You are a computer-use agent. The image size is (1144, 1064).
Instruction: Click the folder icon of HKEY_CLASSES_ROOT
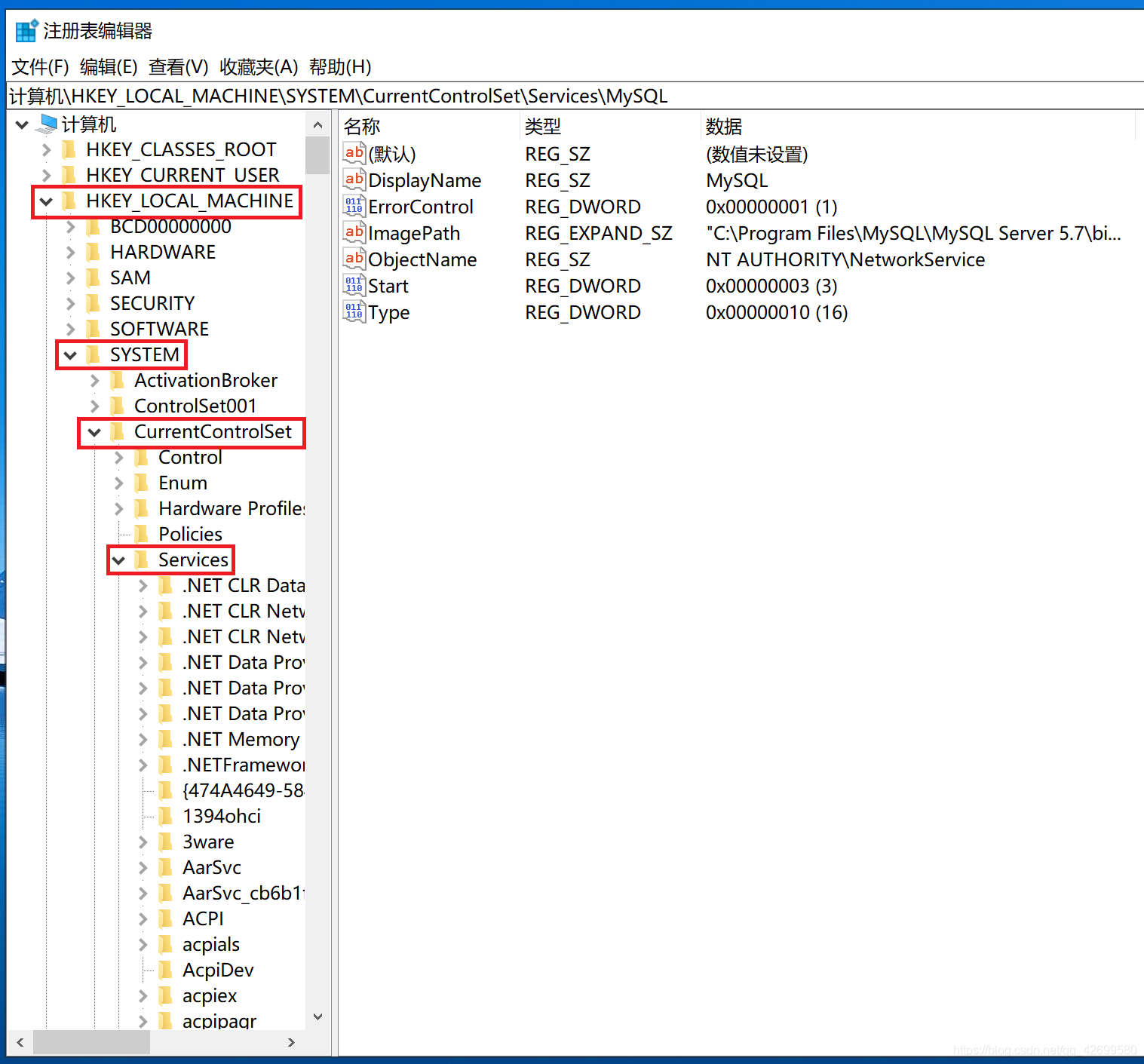pos(69,149)
